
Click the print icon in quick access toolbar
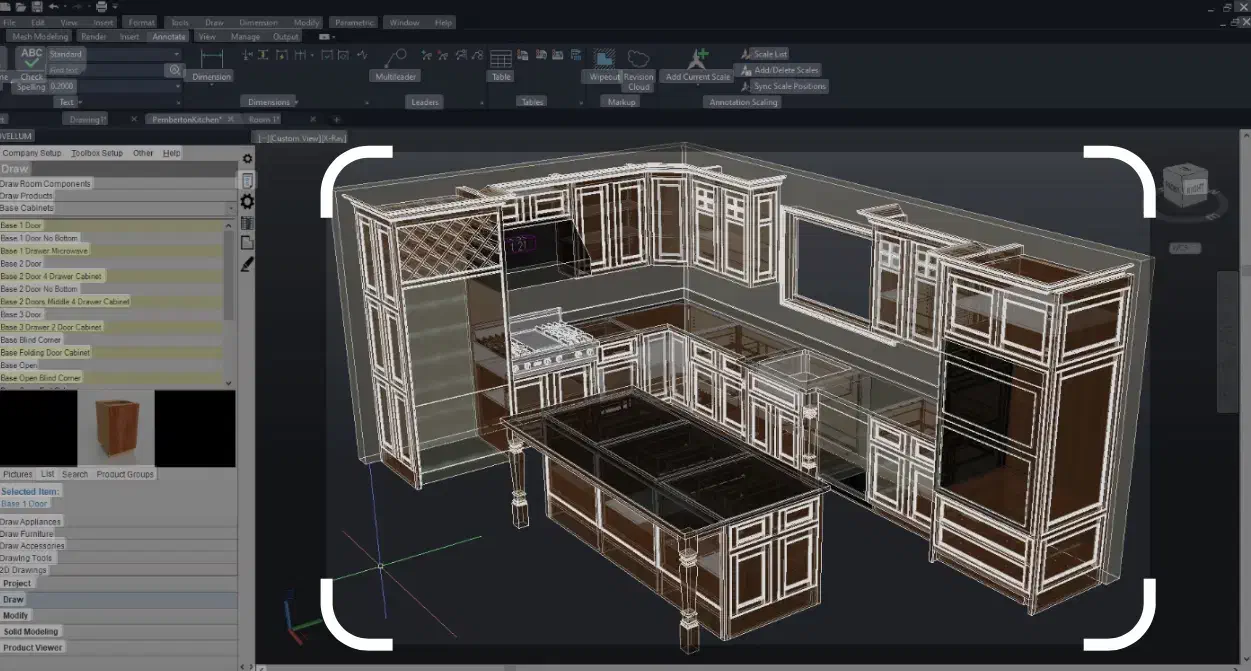pyautogui.click(x=101, y=7)
